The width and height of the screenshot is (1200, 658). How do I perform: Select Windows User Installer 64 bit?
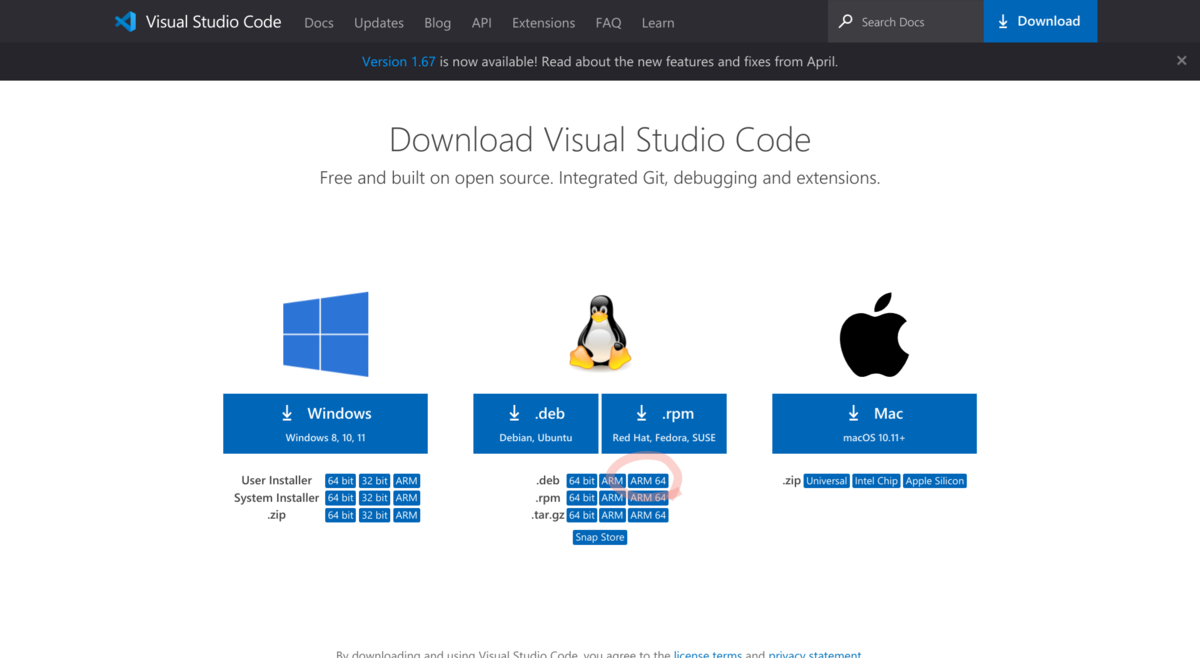340,481
